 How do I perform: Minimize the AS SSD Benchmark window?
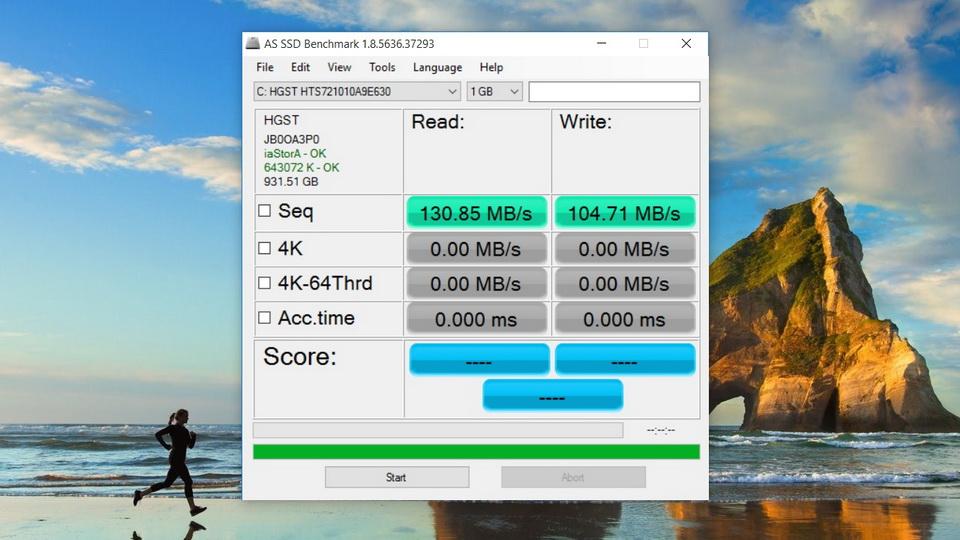601,43
